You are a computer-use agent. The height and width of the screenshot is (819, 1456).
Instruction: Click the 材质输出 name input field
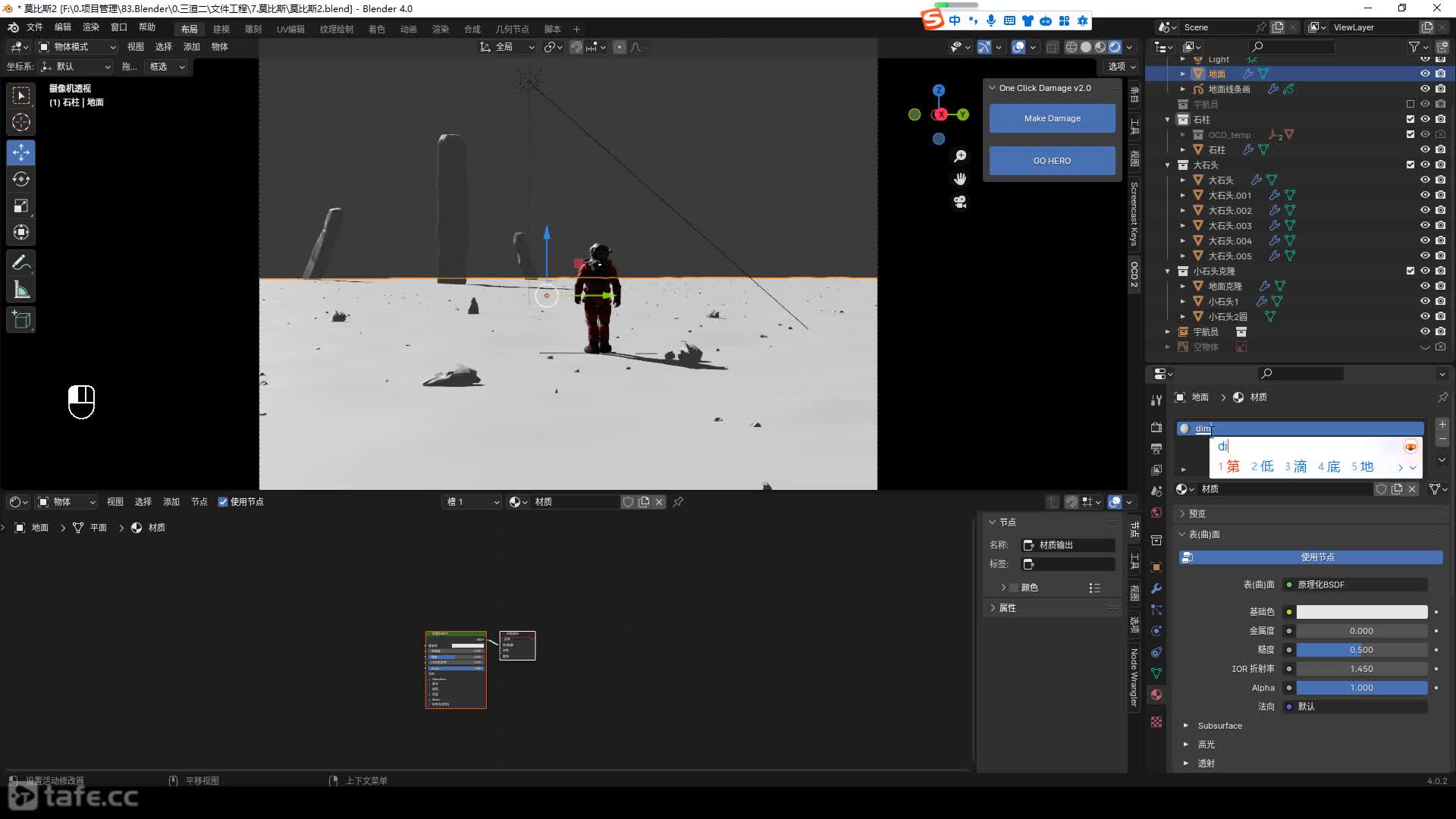[x=1067, y=545]
